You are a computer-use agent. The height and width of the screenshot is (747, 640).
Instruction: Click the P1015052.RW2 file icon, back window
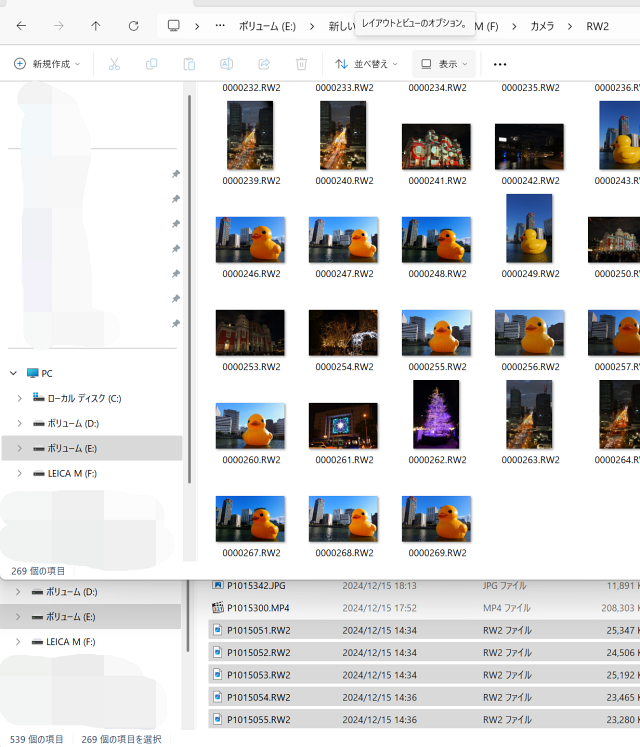[x=217, y=652]
